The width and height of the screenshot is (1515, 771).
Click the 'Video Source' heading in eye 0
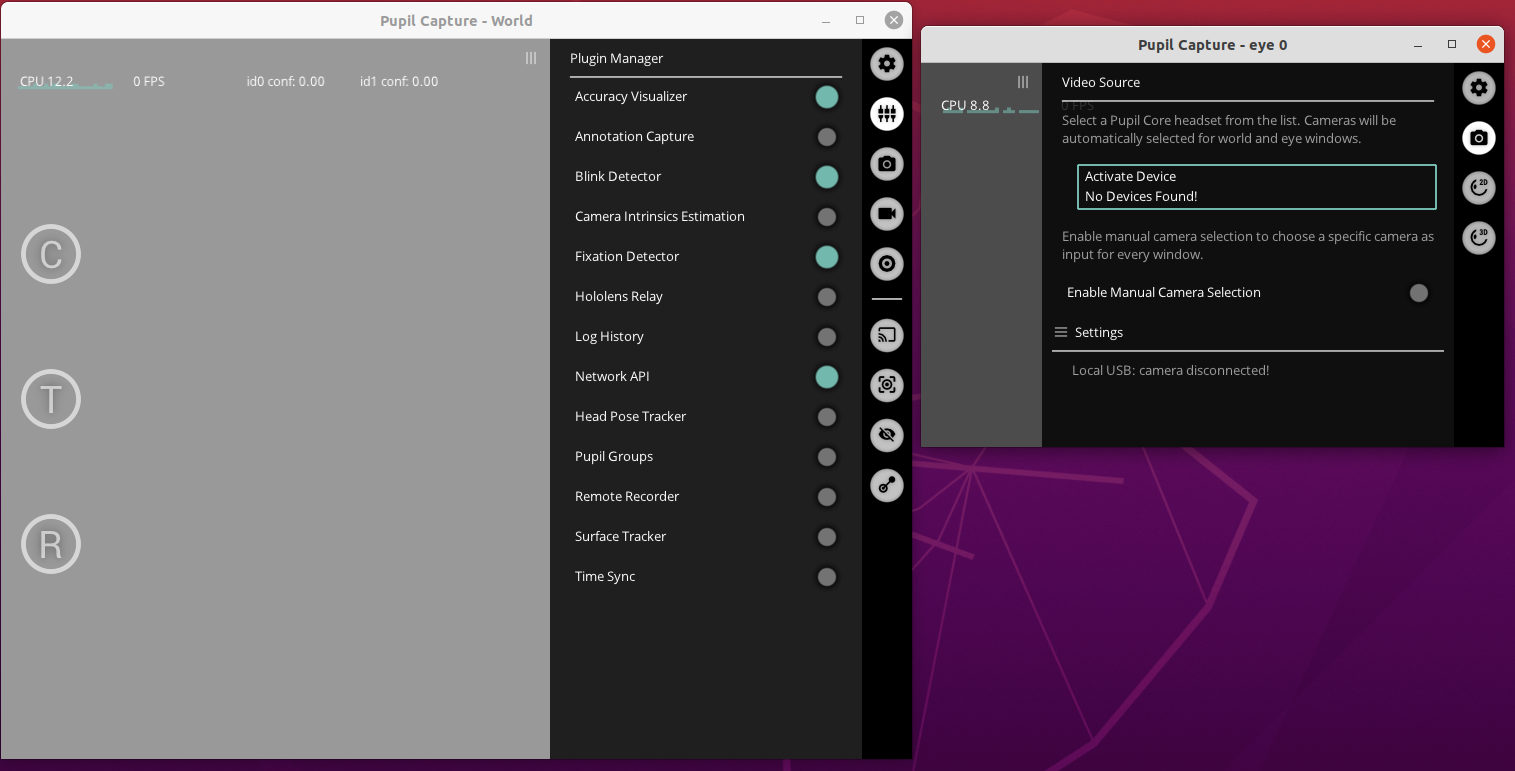[x=1101, y=82]
